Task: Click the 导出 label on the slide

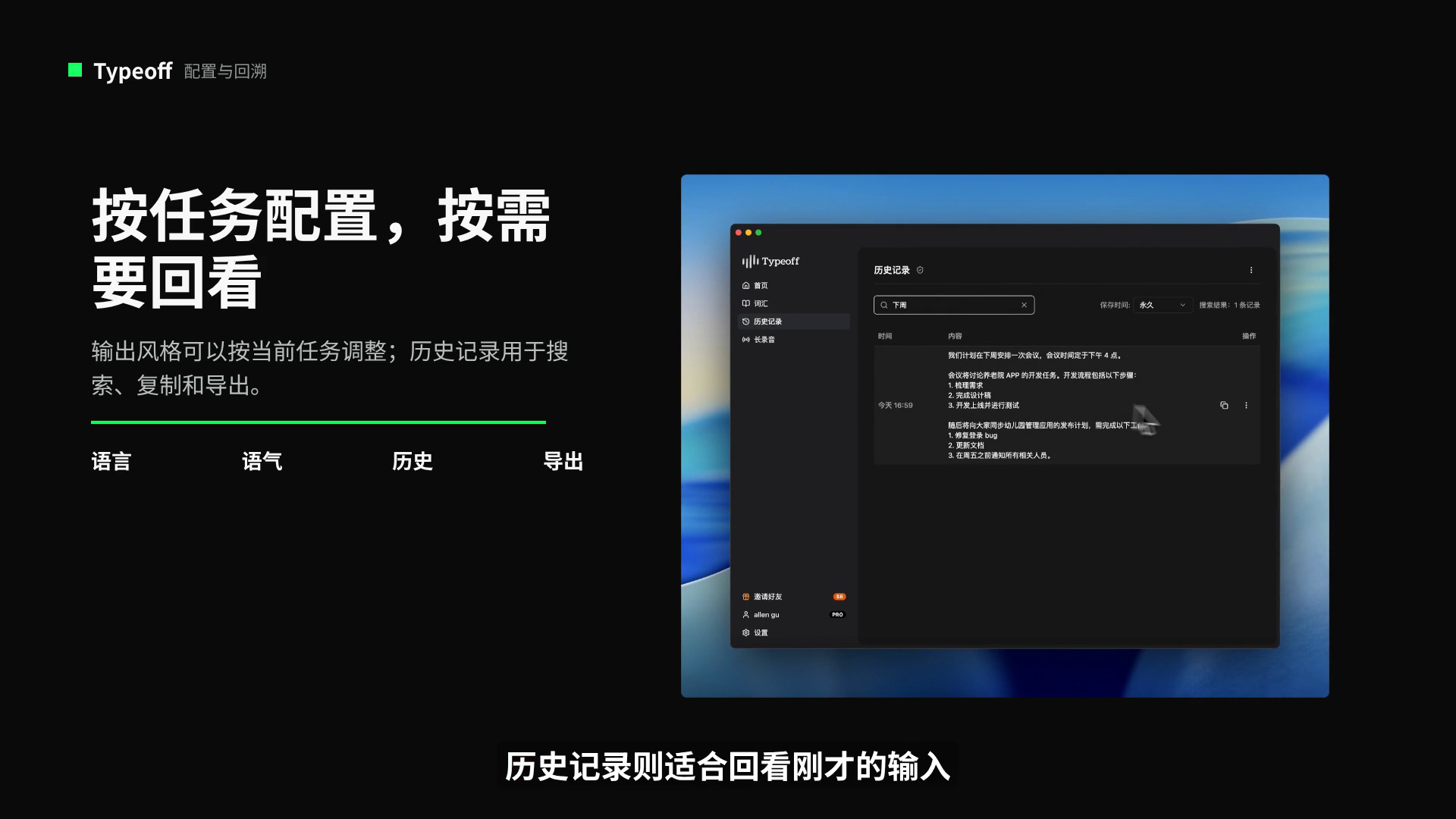Action: pos(563,461)
